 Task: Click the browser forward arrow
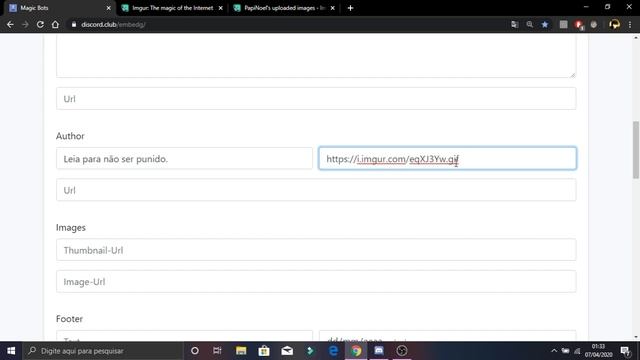pos(25,24)
